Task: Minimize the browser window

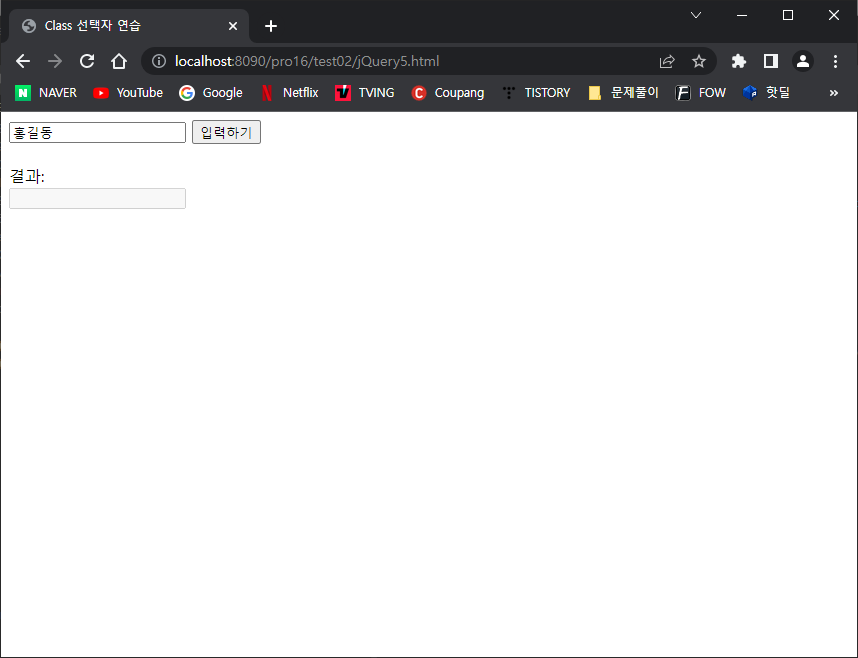Action: click(x=742, y=15)
